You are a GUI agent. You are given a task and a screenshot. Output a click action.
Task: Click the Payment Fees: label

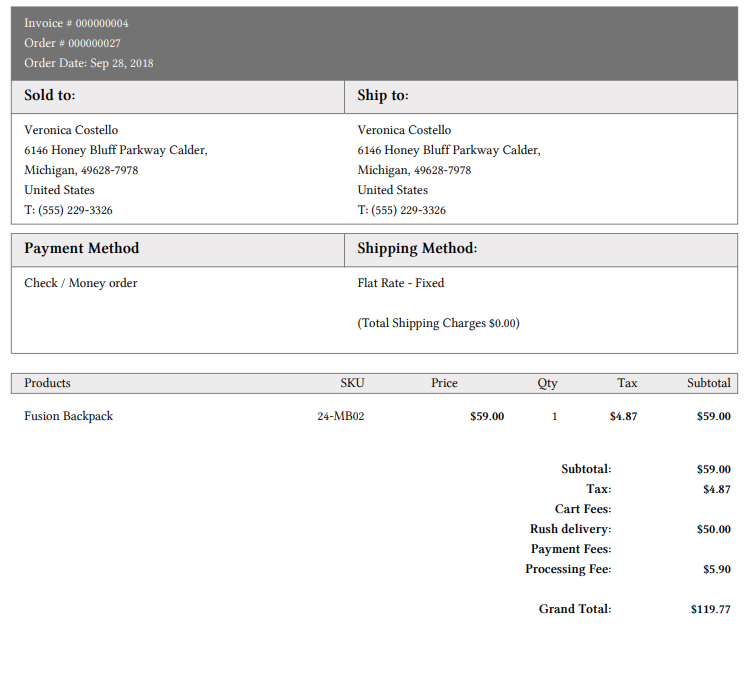coord(571,549)
